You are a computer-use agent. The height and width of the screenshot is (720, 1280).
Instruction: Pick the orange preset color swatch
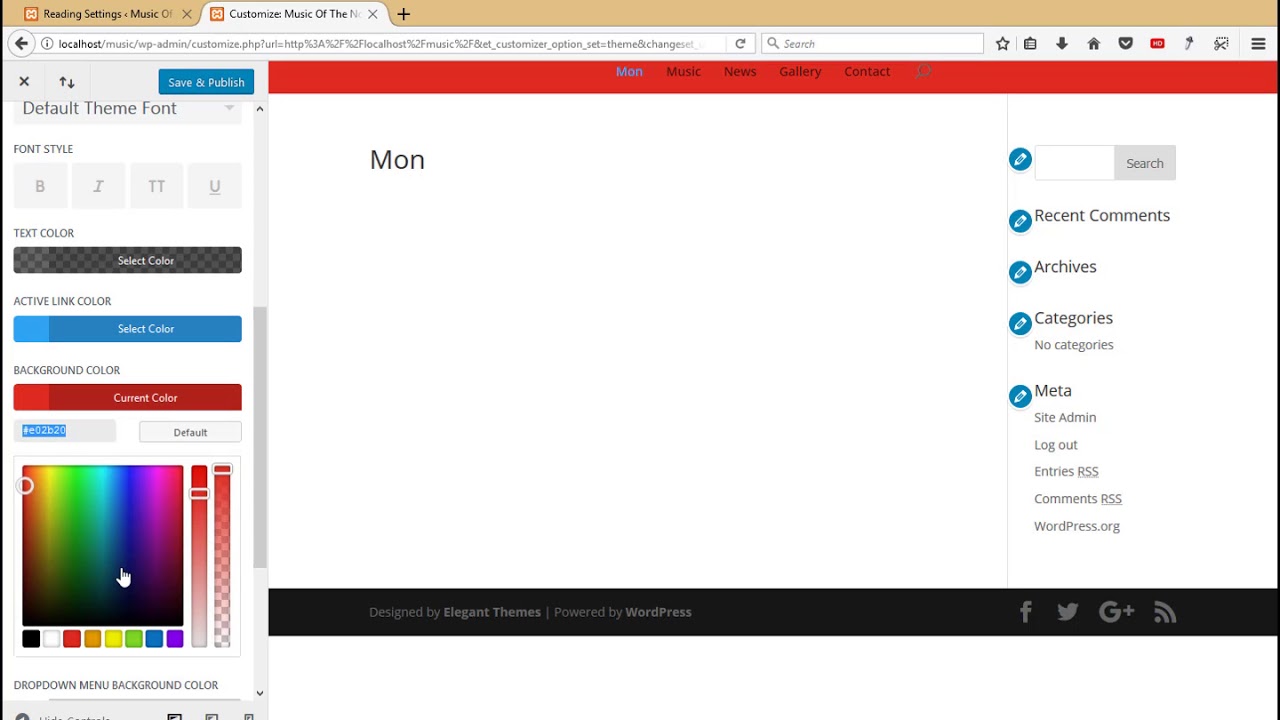pyautogui.click(x=93, y=638)
